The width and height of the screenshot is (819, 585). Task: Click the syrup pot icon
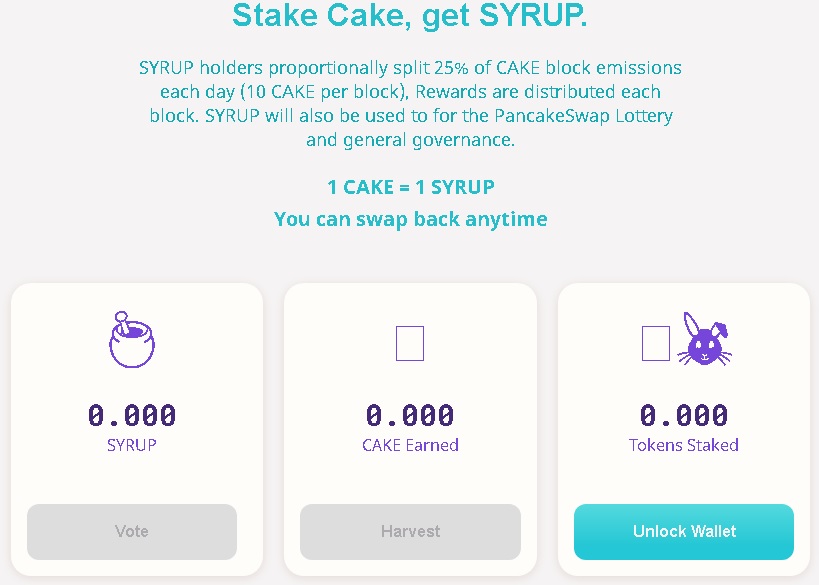[132, 340]
